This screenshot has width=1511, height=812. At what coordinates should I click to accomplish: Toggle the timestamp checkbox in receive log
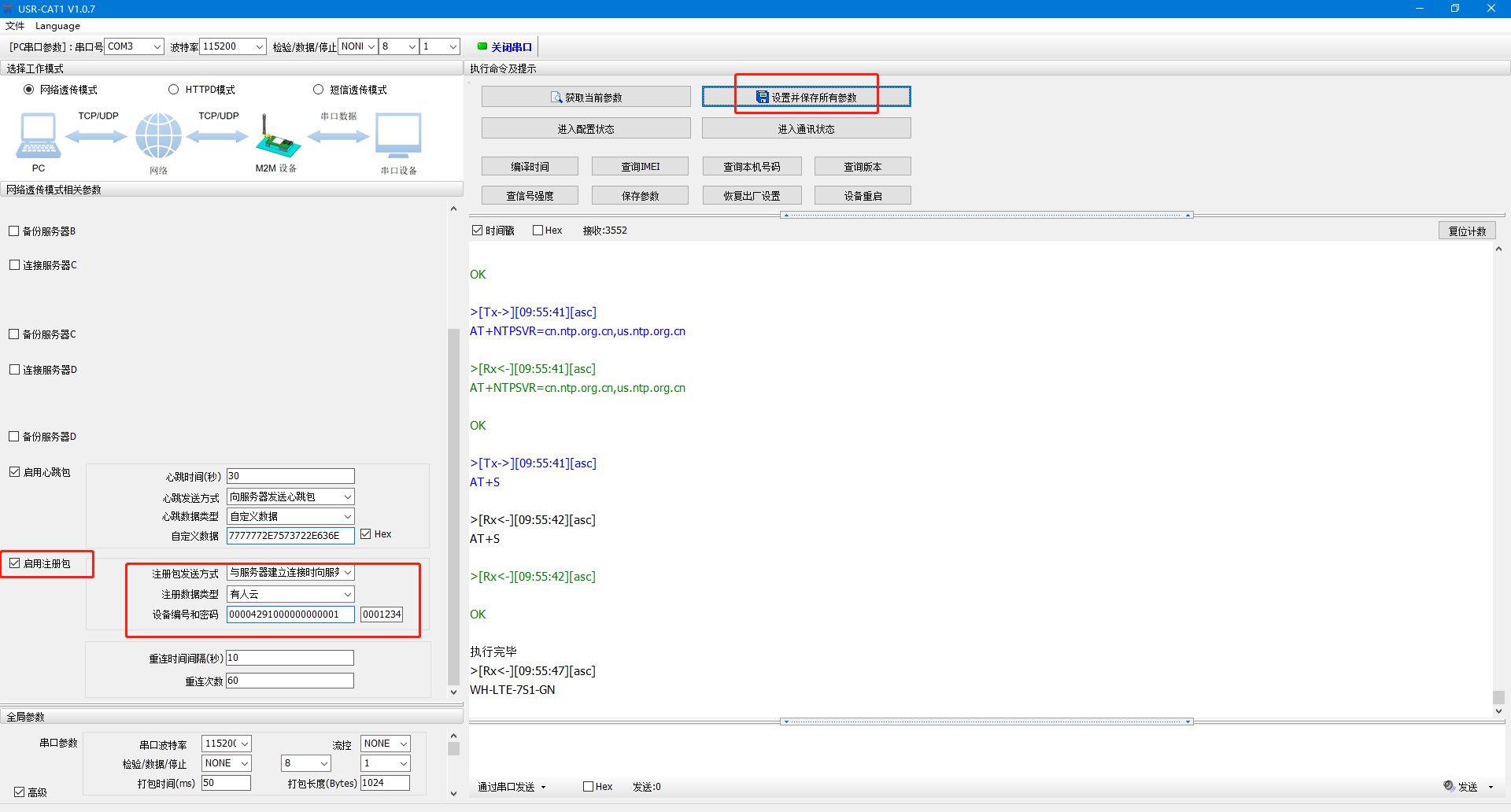coord(477,231)
